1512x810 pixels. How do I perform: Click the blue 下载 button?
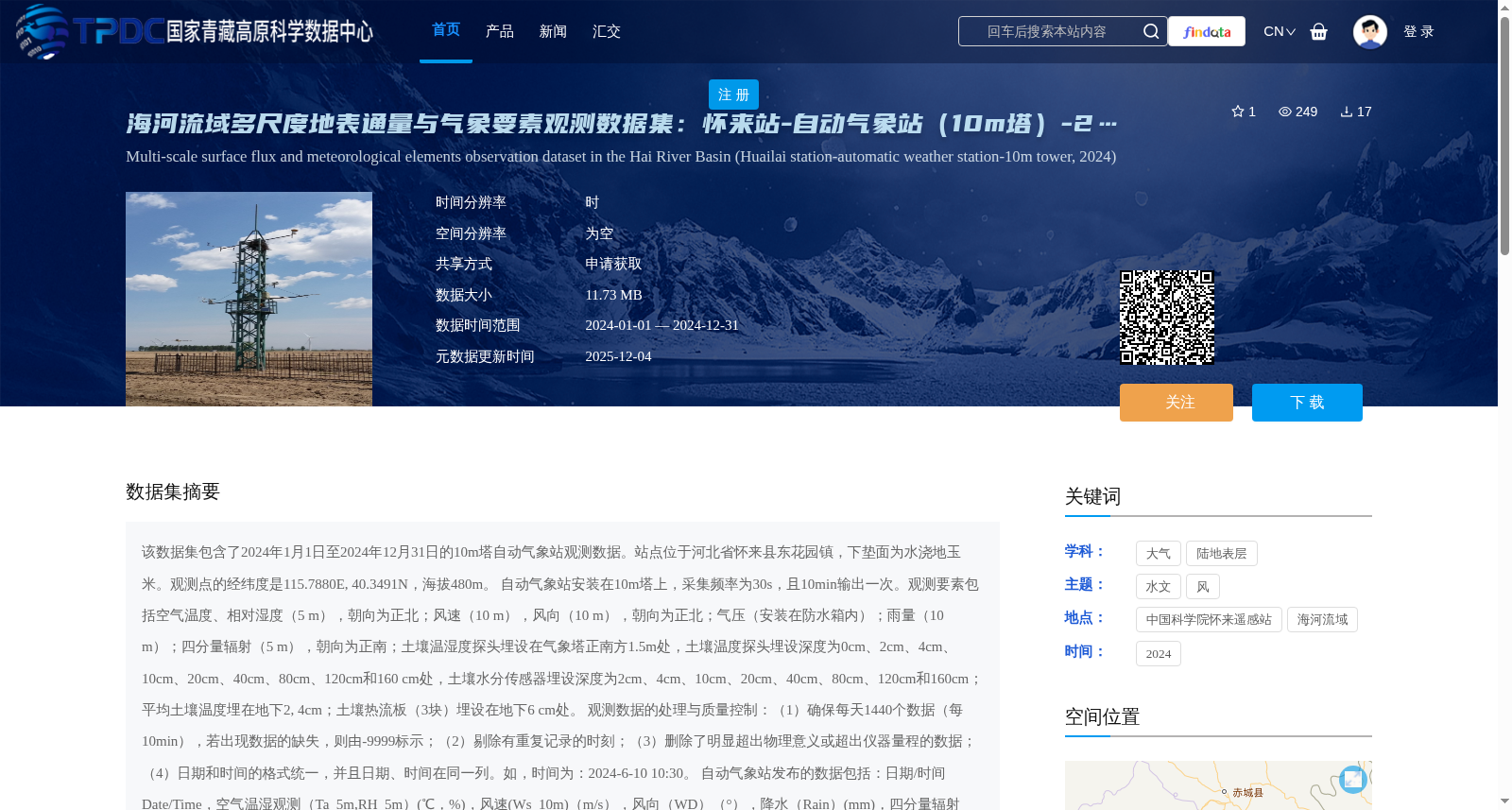tap(1307, 403)
